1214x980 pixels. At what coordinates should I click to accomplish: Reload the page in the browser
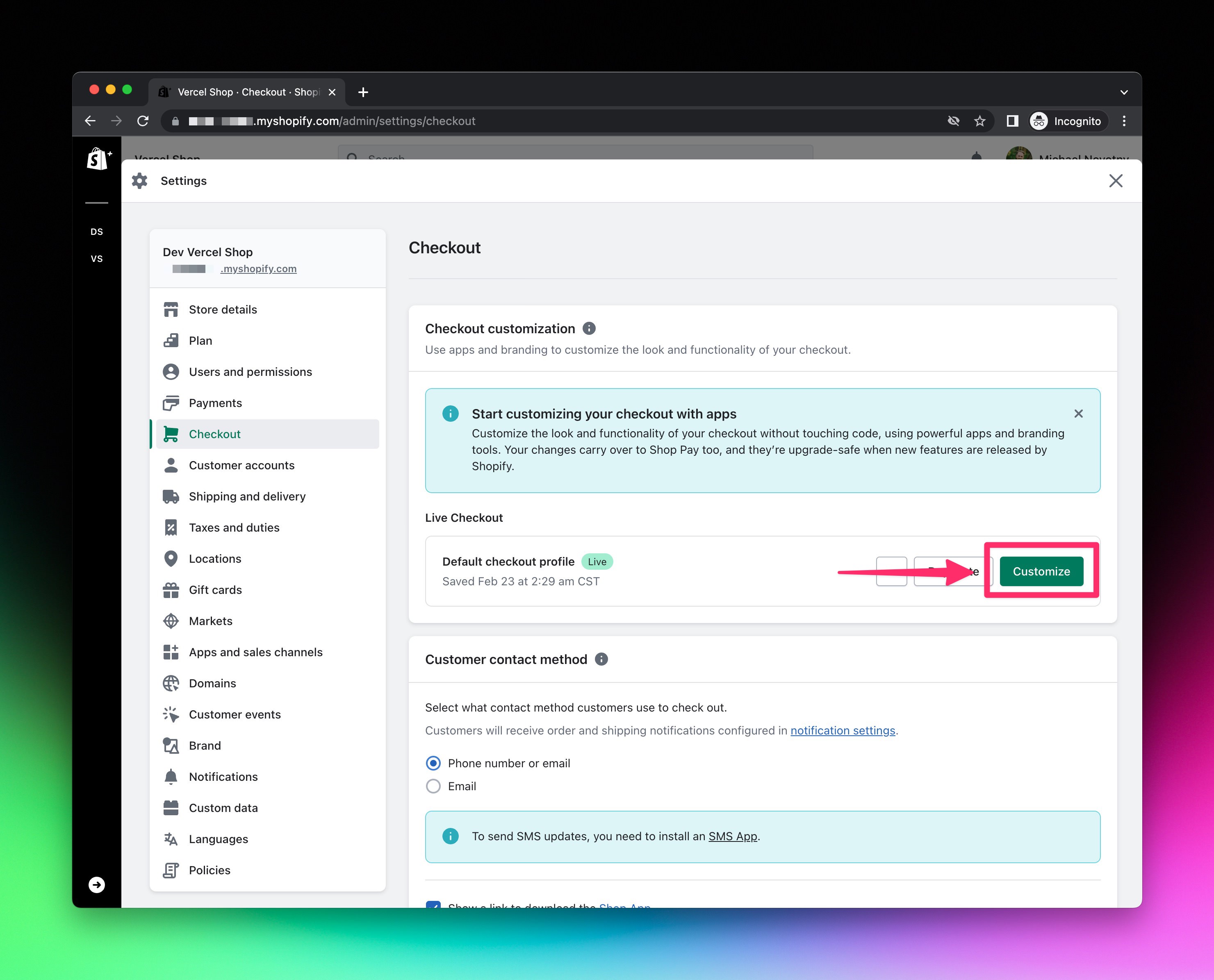pyautogui.click(x=143, y=121)
